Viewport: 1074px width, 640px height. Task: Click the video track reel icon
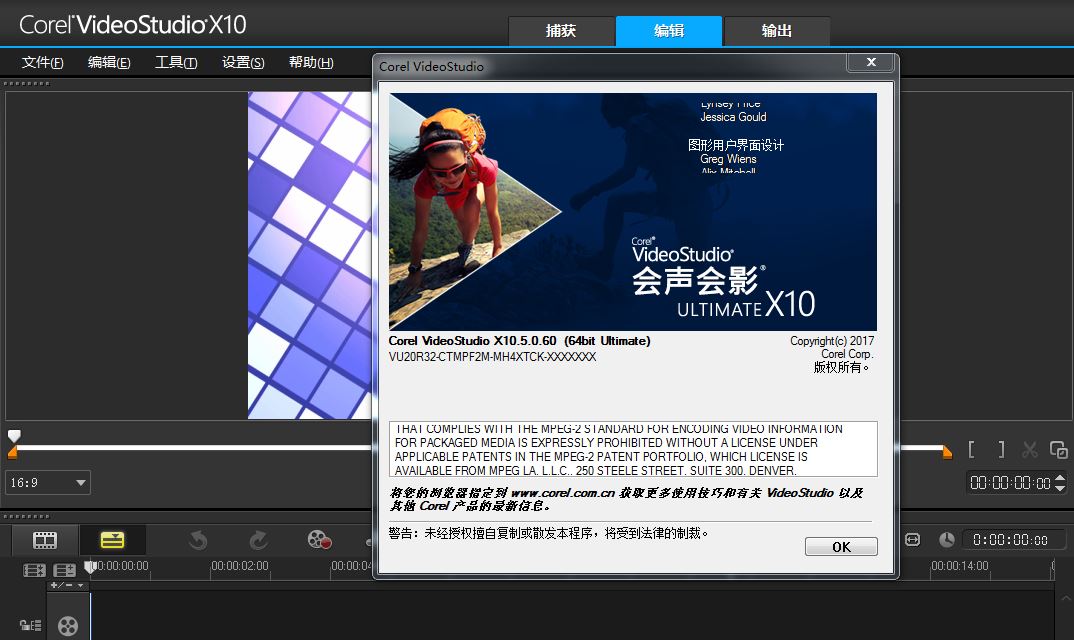point(68,626)
